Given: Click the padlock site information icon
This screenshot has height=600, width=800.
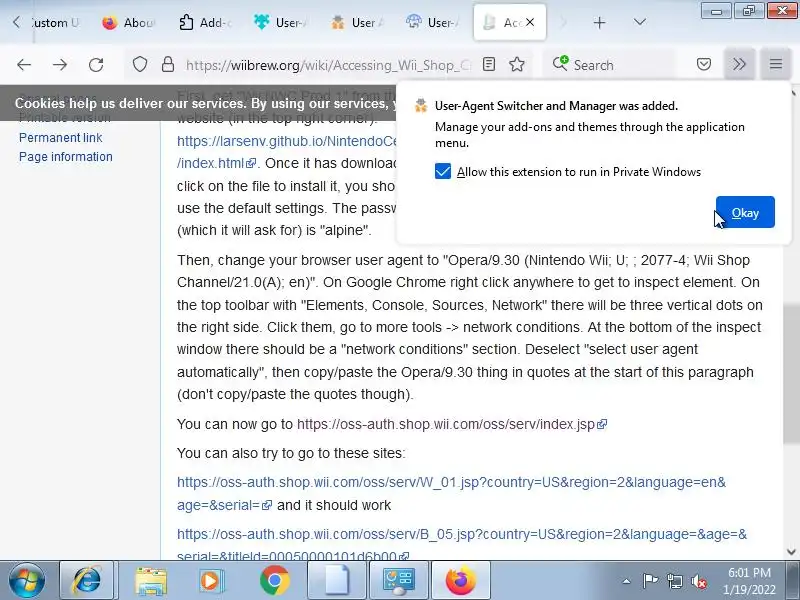Looking at the screenshot, I should [168, 65].
